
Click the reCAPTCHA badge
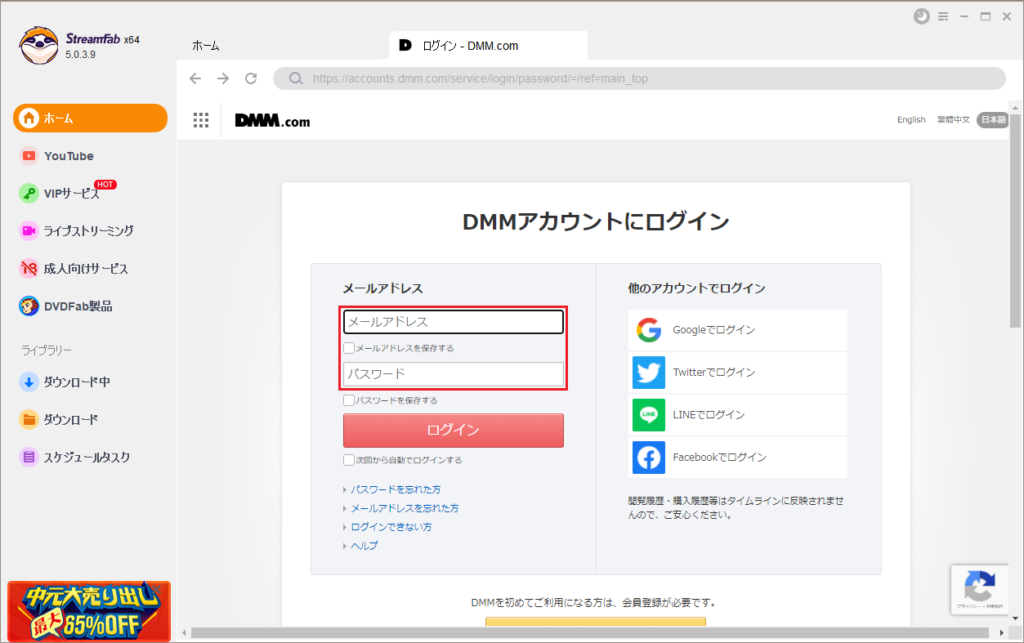(x=980, y=589)
